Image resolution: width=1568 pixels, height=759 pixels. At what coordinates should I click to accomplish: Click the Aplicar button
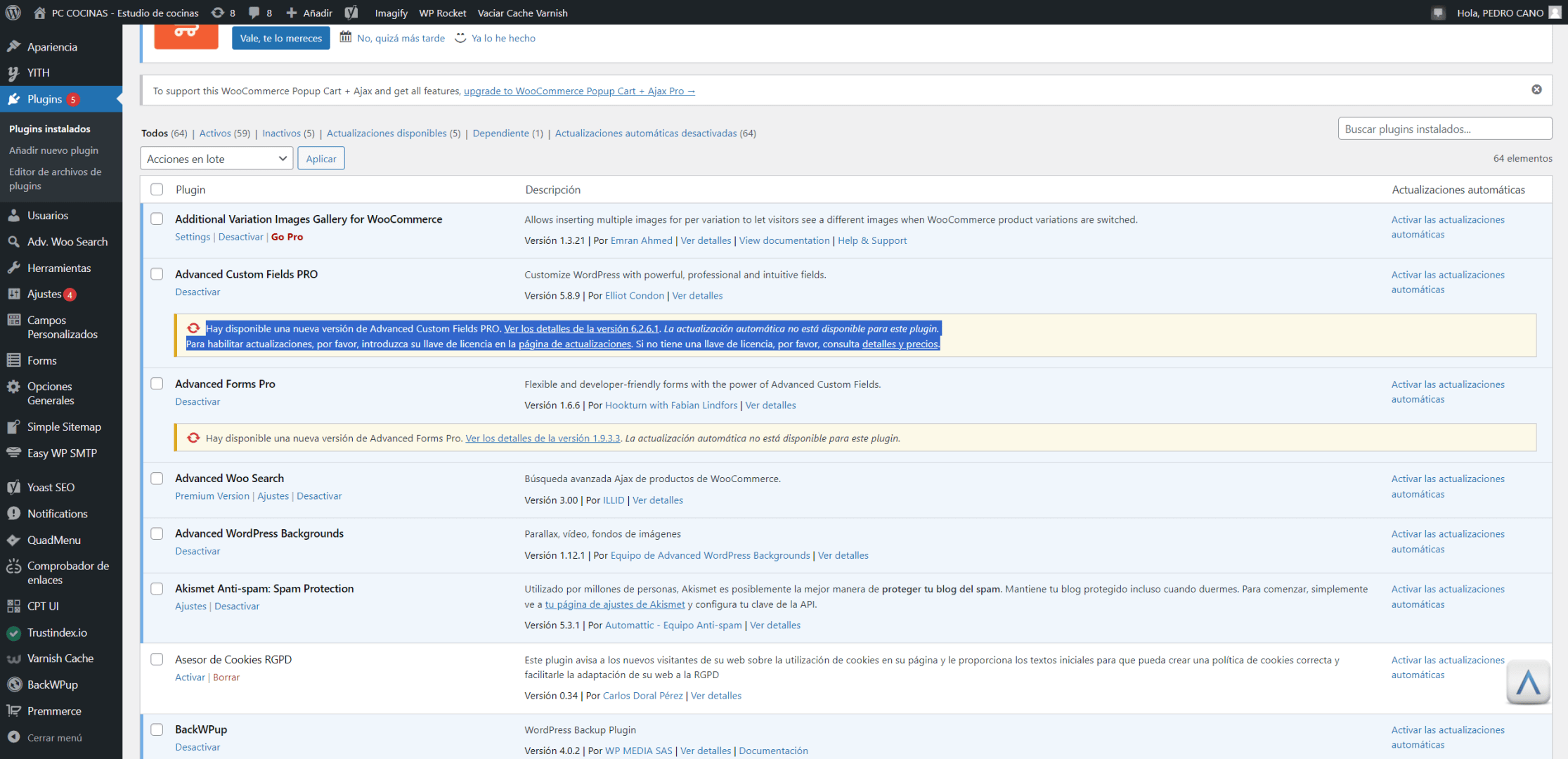coord(320,158)
